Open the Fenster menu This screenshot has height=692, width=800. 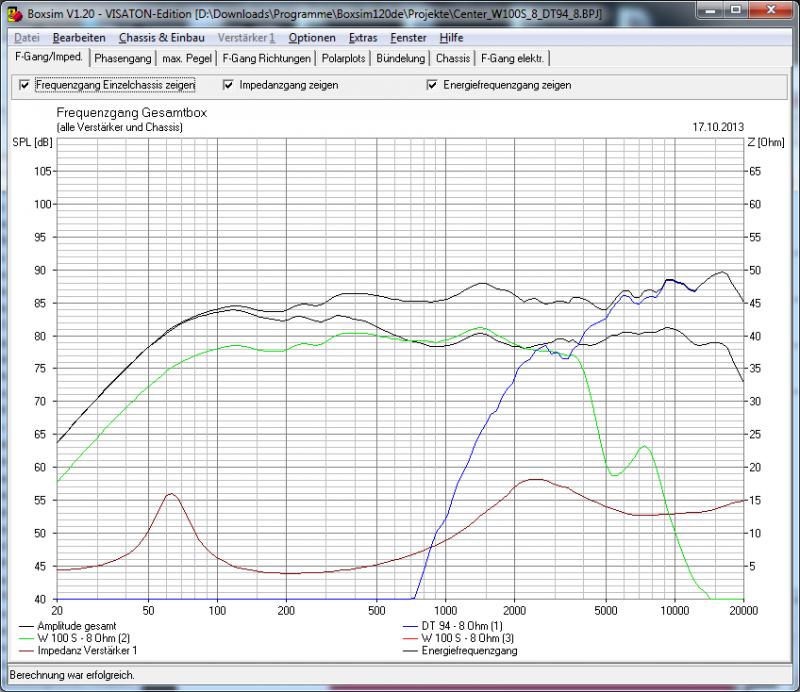click(408, 38)
